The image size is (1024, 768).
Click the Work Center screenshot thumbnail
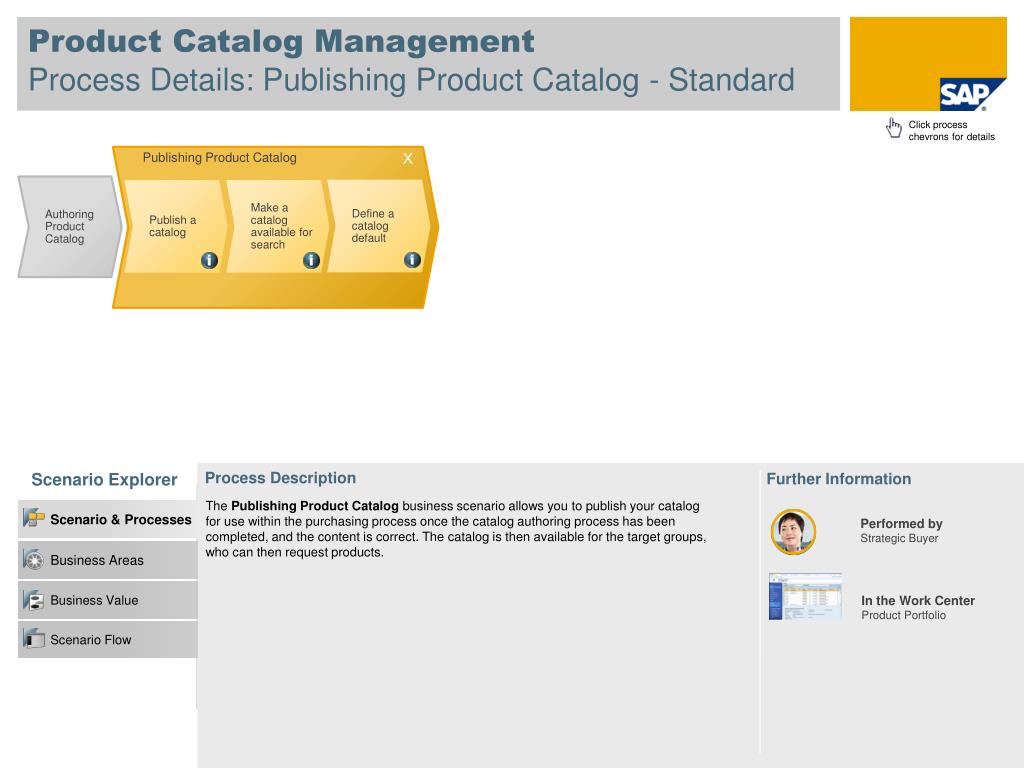pyautogui.click(x=805, y=596)
